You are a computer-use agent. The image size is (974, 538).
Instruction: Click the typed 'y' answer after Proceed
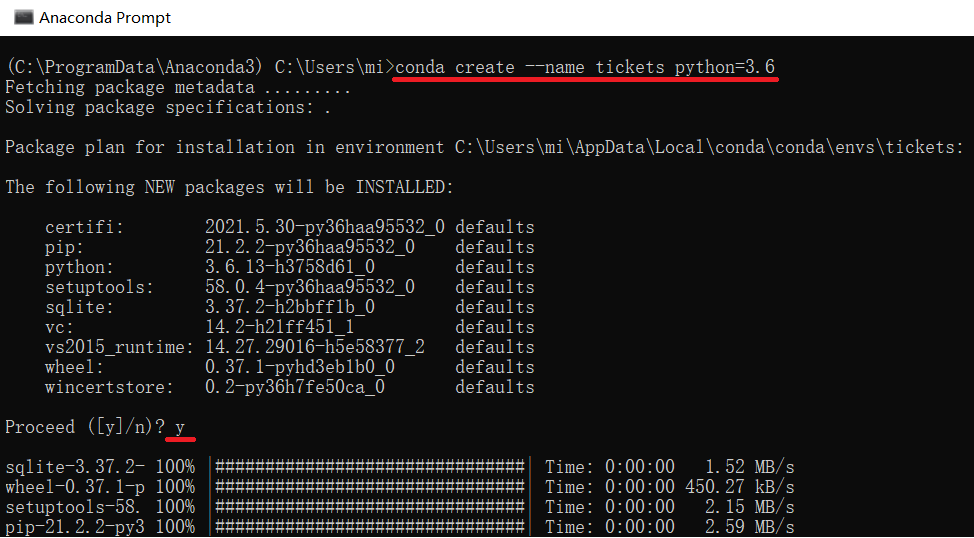180,427
